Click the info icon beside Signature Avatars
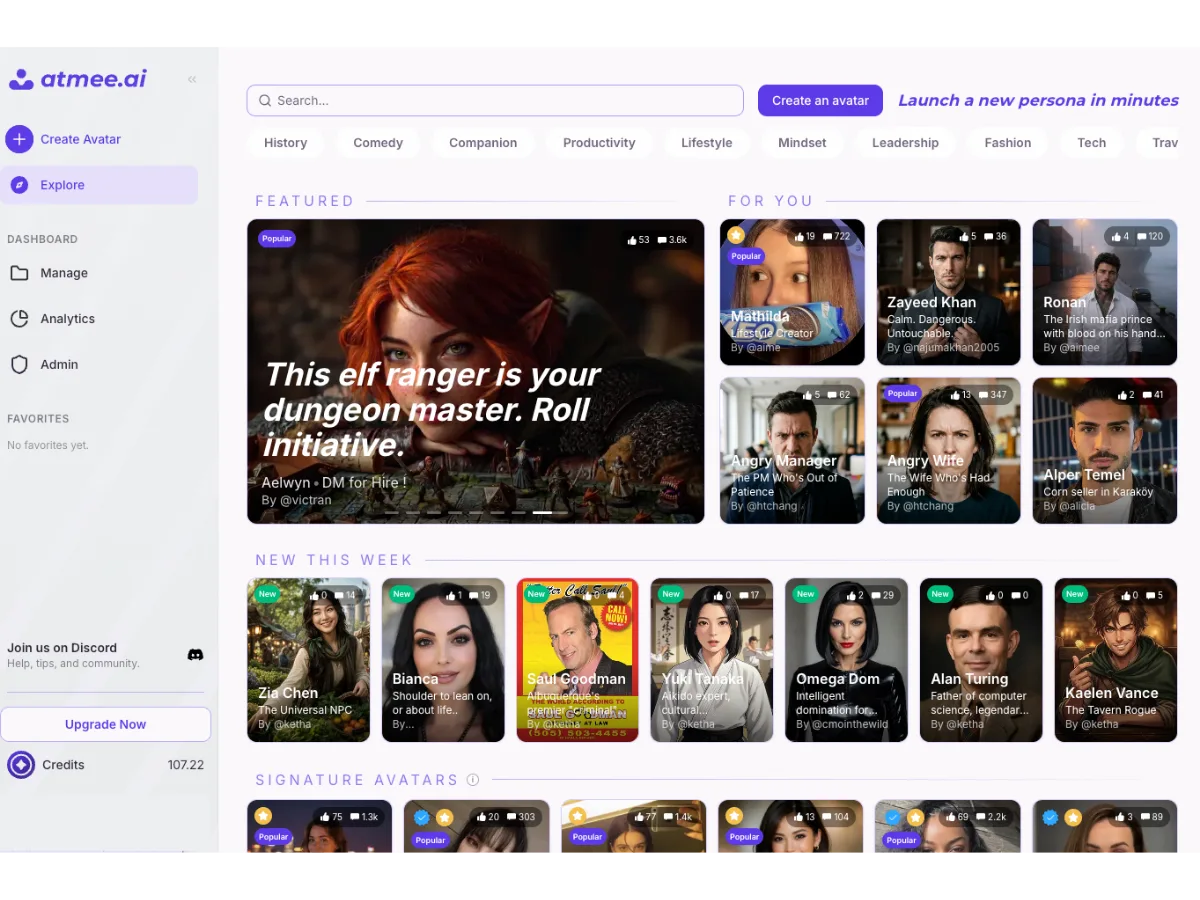The image size is (1200, 900). click(473, 780)
